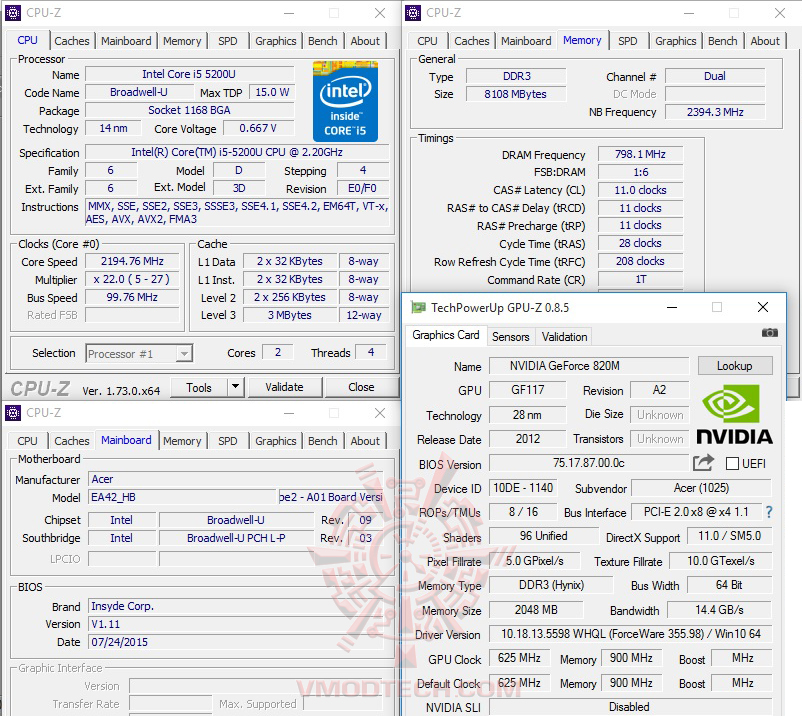Click the CPU-Z app icon in top-left window title bar

pyautogui.click(x=13, y=13)
